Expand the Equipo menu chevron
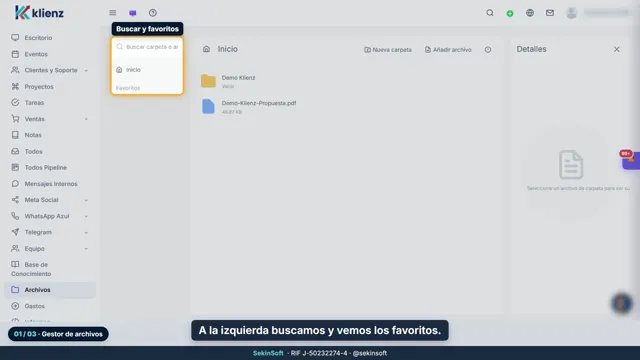640x360 pixels. click(86, 249)
